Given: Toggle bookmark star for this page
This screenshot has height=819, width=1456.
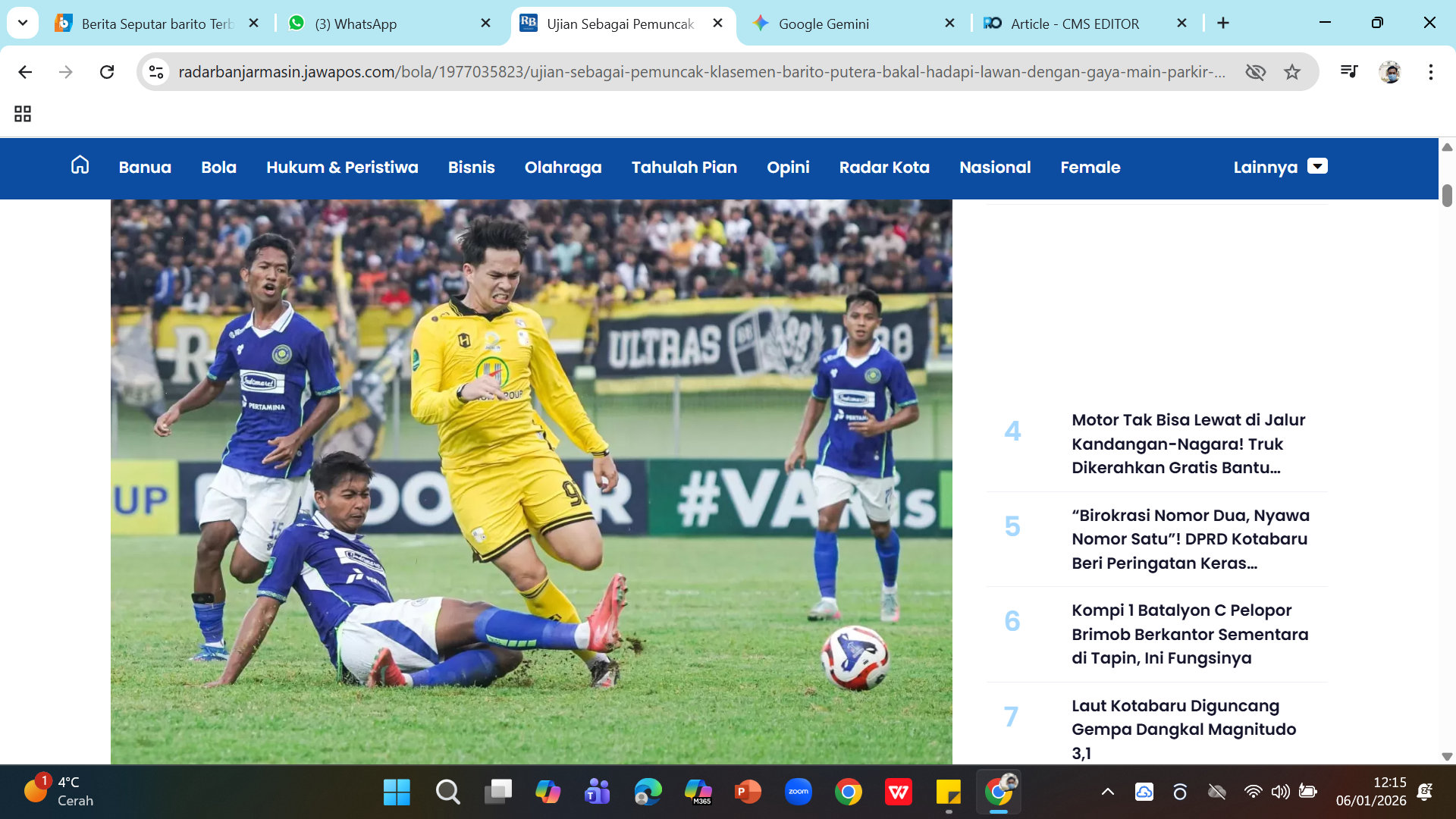Looking at the screenshot, I should (x=1291, y=72).
